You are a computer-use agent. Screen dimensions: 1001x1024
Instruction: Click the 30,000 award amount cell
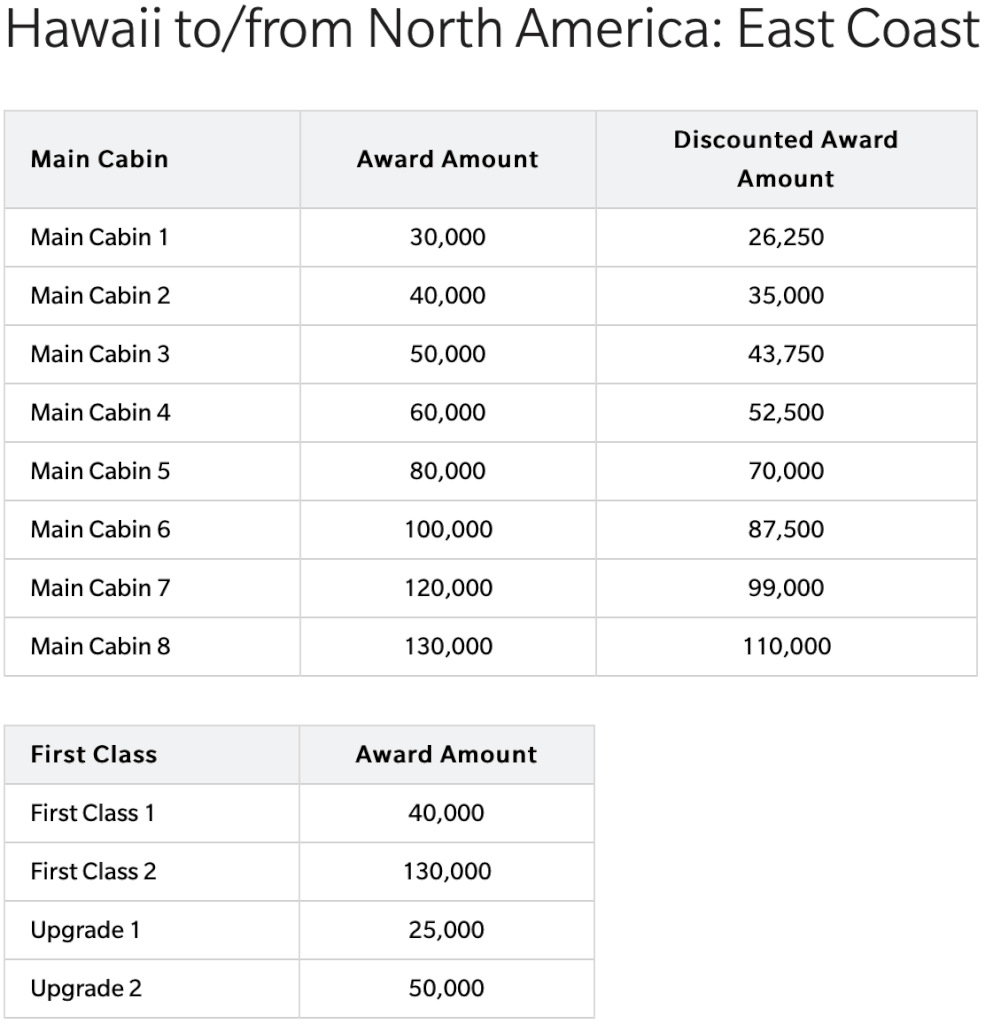[x=447, y=237]
